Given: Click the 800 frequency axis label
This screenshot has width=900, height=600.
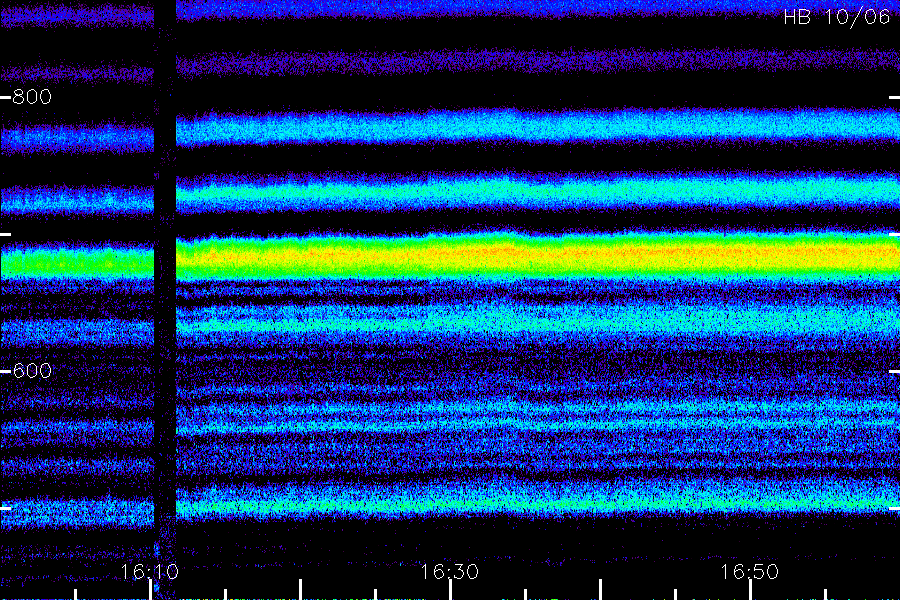Looking at the screenshot, I should [x=32, y=96].
